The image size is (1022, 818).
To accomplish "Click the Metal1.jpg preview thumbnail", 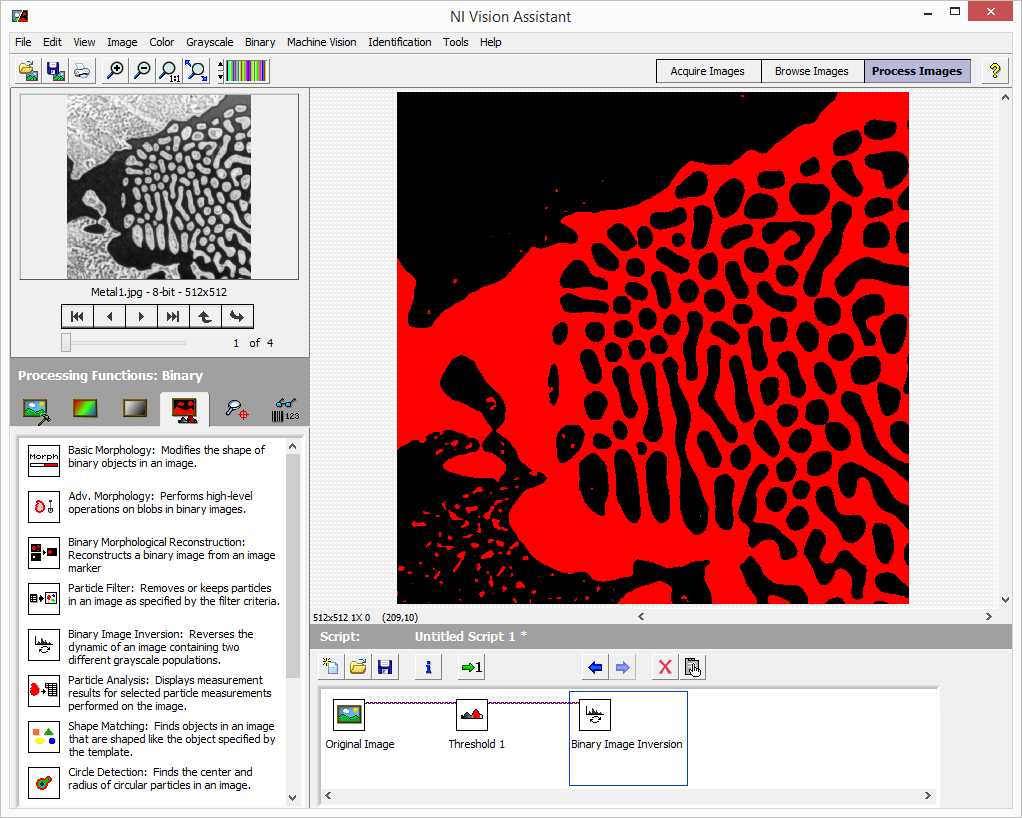I will [159, 187].
